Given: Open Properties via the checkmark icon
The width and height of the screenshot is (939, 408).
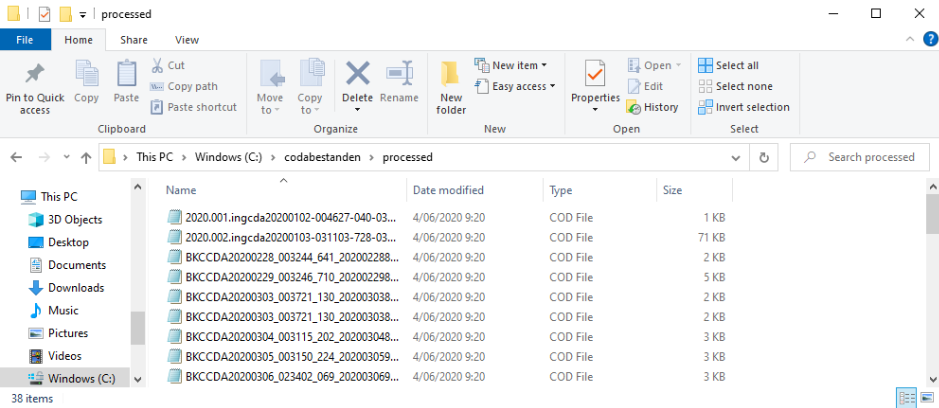Looking at the screenshot, I should 595,74.
